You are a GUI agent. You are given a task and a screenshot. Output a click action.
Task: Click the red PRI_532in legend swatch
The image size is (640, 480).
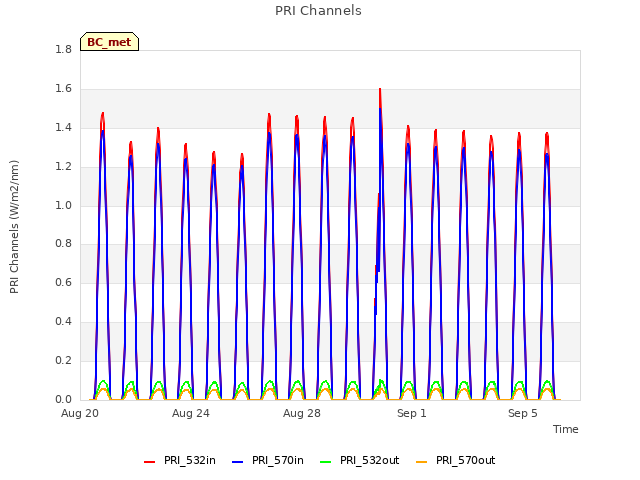[149, 461]
